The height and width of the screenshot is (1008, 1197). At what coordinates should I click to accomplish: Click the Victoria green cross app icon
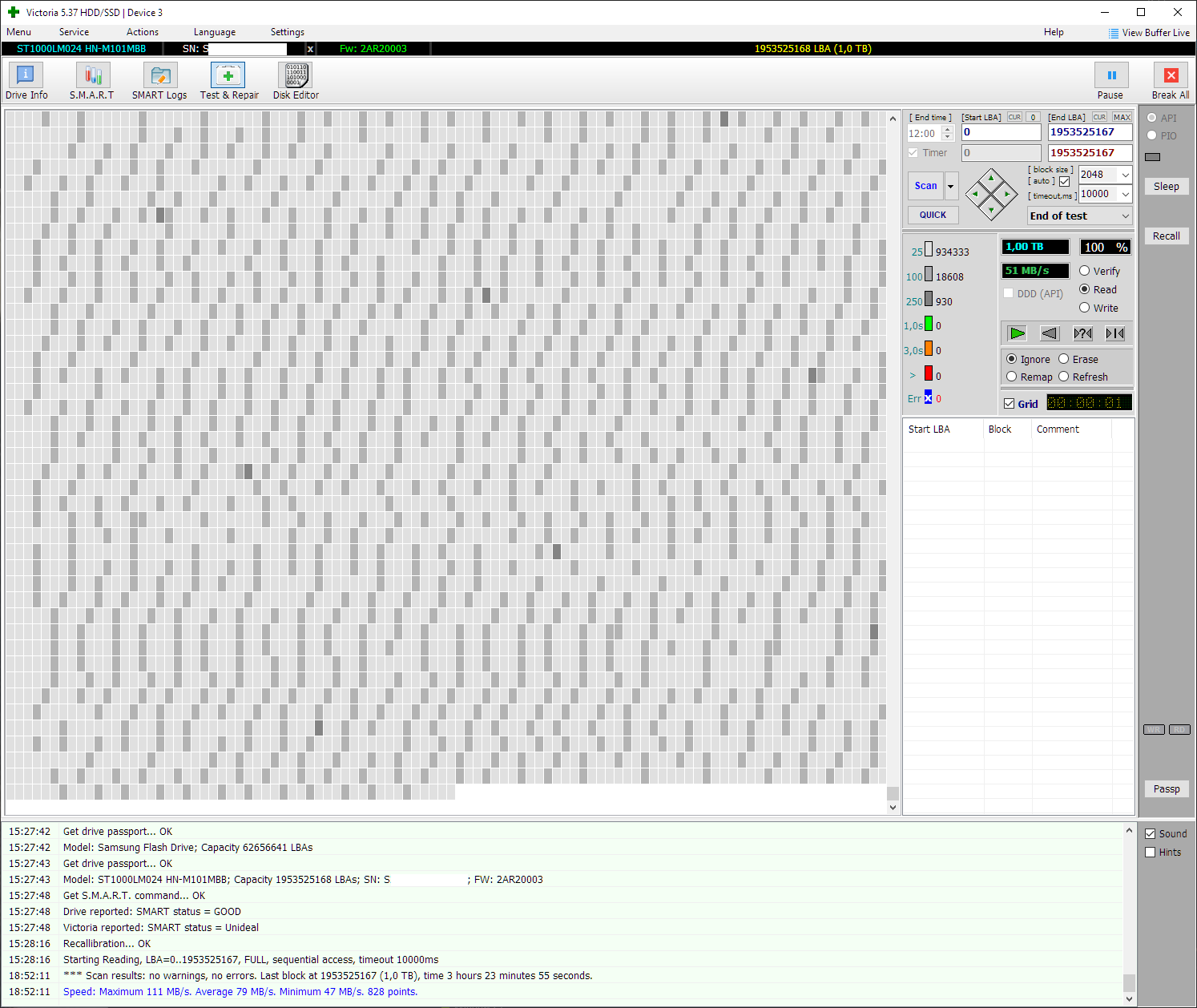click(13, 12)
